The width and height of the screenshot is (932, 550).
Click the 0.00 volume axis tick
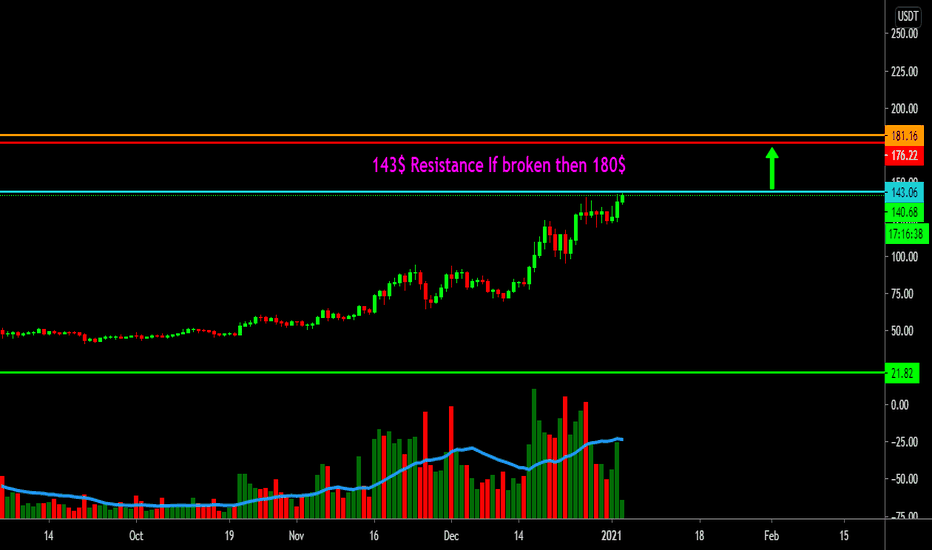900,405
